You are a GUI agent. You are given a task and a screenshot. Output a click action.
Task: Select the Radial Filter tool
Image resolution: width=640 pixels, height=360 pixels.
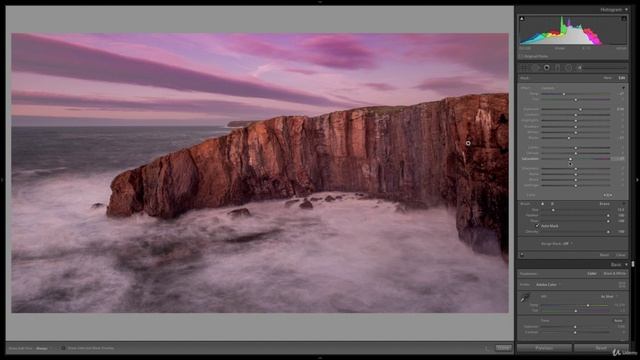pos(569,68)
